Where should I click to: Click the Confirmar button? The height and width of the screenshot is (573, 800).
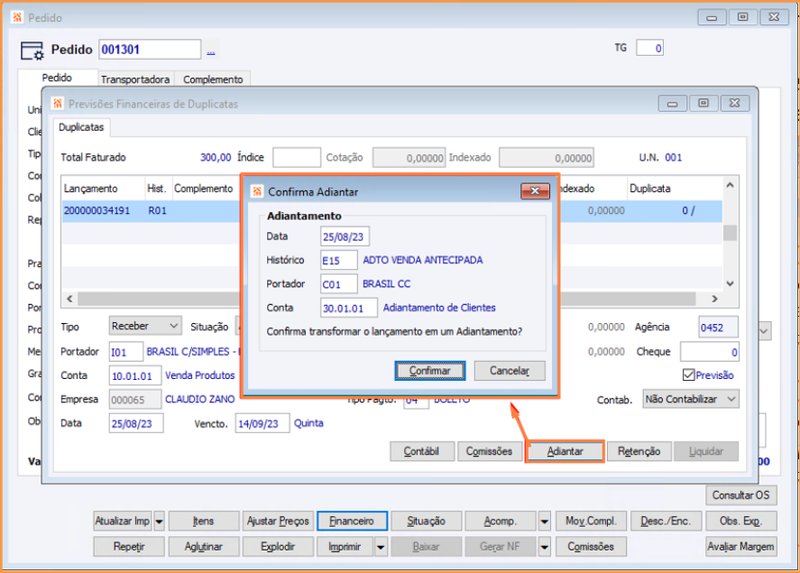430,370
